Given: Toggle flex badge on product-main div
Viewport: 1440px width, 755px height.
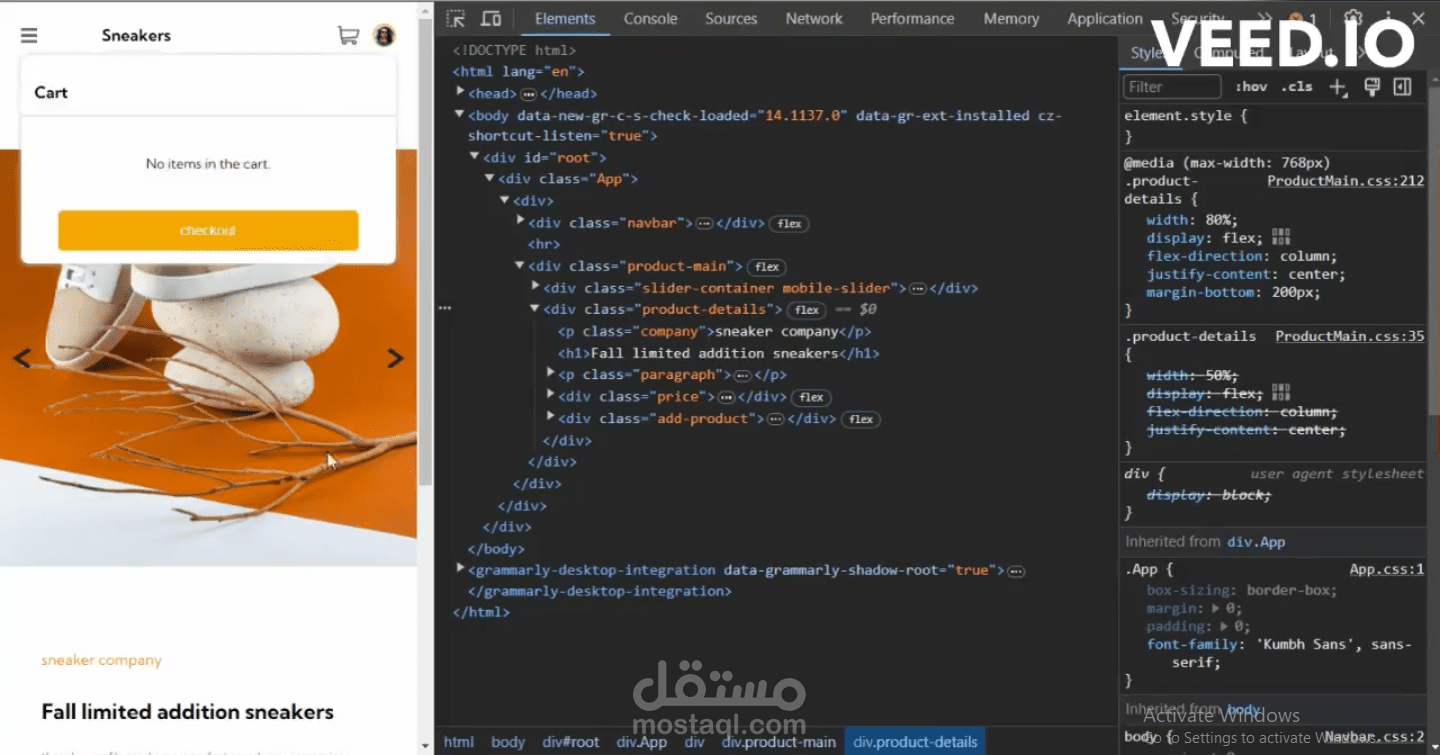Looking at the screenshot, I should (x=767, y=267).
